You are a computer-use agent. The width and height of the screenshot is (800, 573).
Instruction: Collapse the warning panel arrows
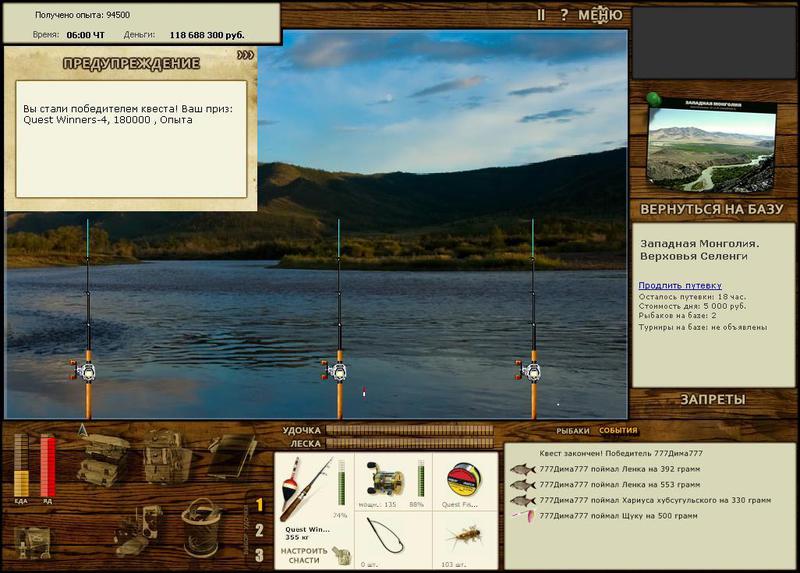tap(245, 55)
